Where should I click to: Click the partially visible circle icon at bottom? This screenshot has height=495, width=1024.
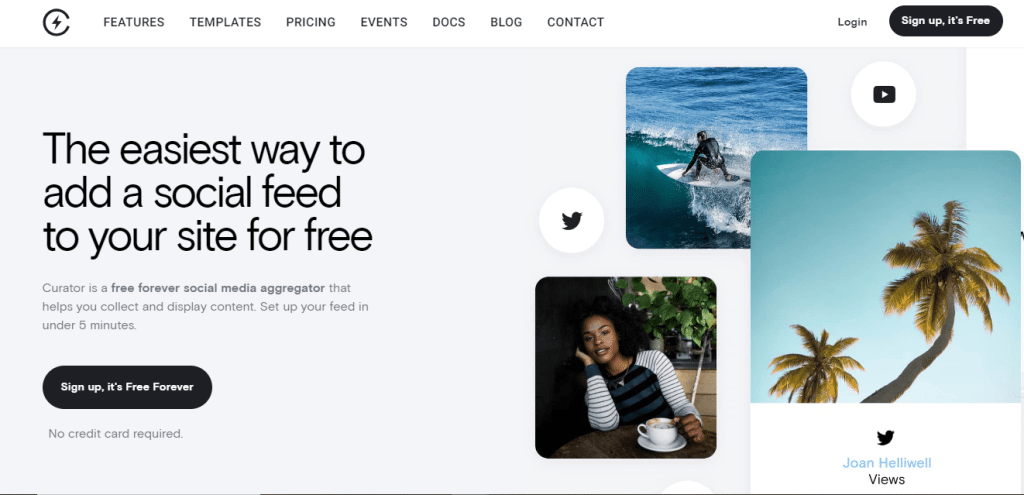686,488
